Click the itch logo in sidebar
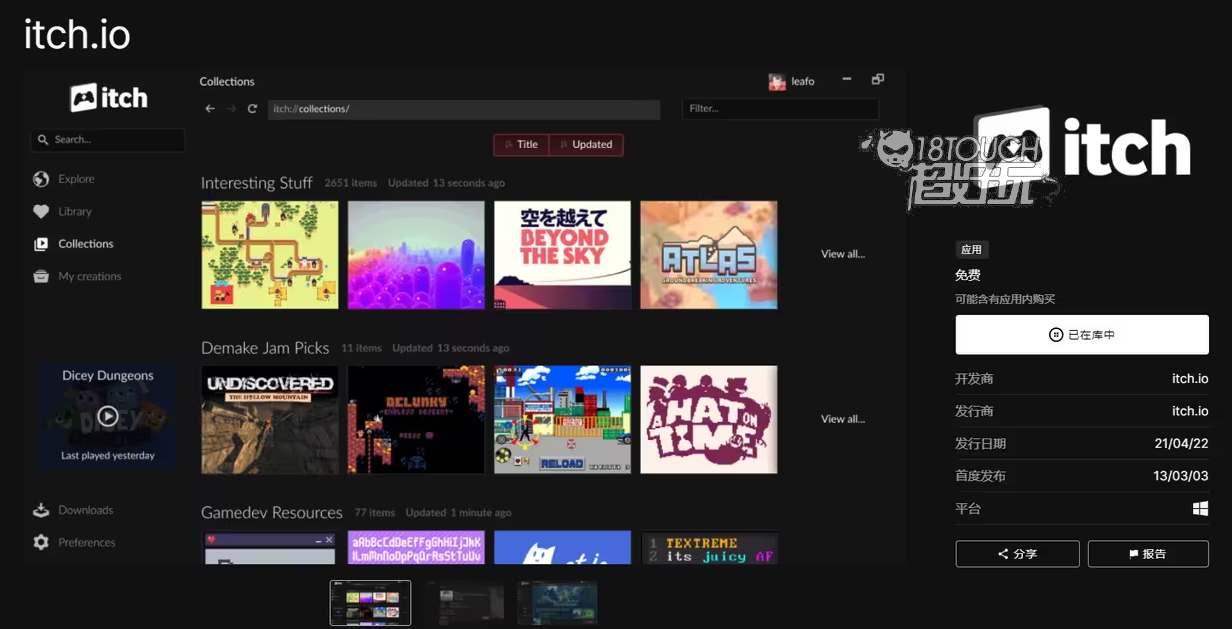The width and height of the screenshot is (1232, 629). 108,97
